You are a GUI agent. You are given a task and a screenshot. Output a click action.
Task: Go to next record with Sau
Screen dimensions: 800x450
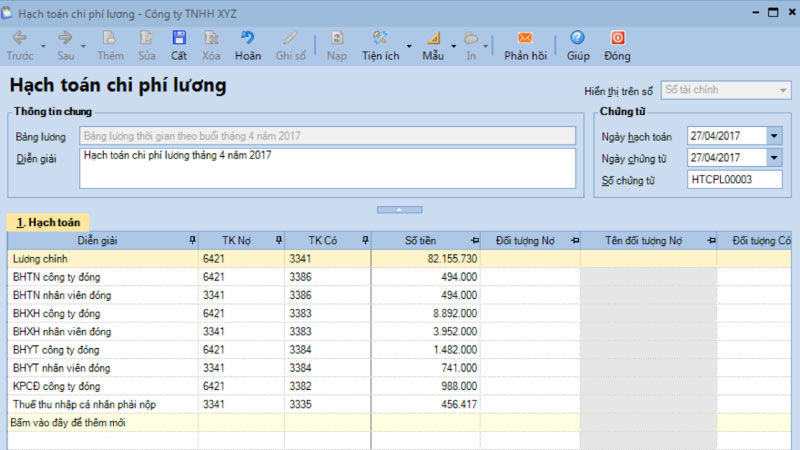click(x=65, y=45)
